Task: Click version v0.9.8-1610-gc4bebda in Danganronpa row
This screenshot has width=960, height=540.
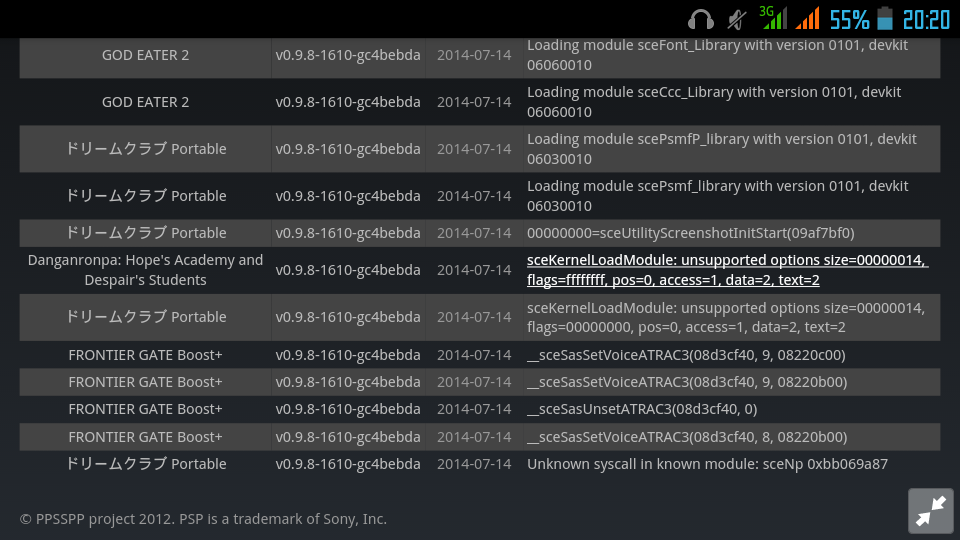Action: coord(348,270)
